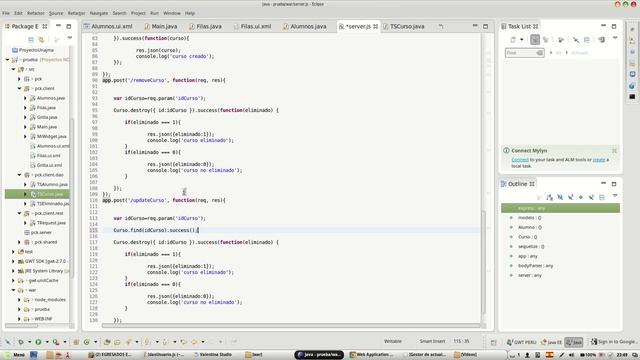The height and width of the screenshot is (360, 640).
Task: Click Synchronize Changed icon in Task List
Action: click(561, 40)
